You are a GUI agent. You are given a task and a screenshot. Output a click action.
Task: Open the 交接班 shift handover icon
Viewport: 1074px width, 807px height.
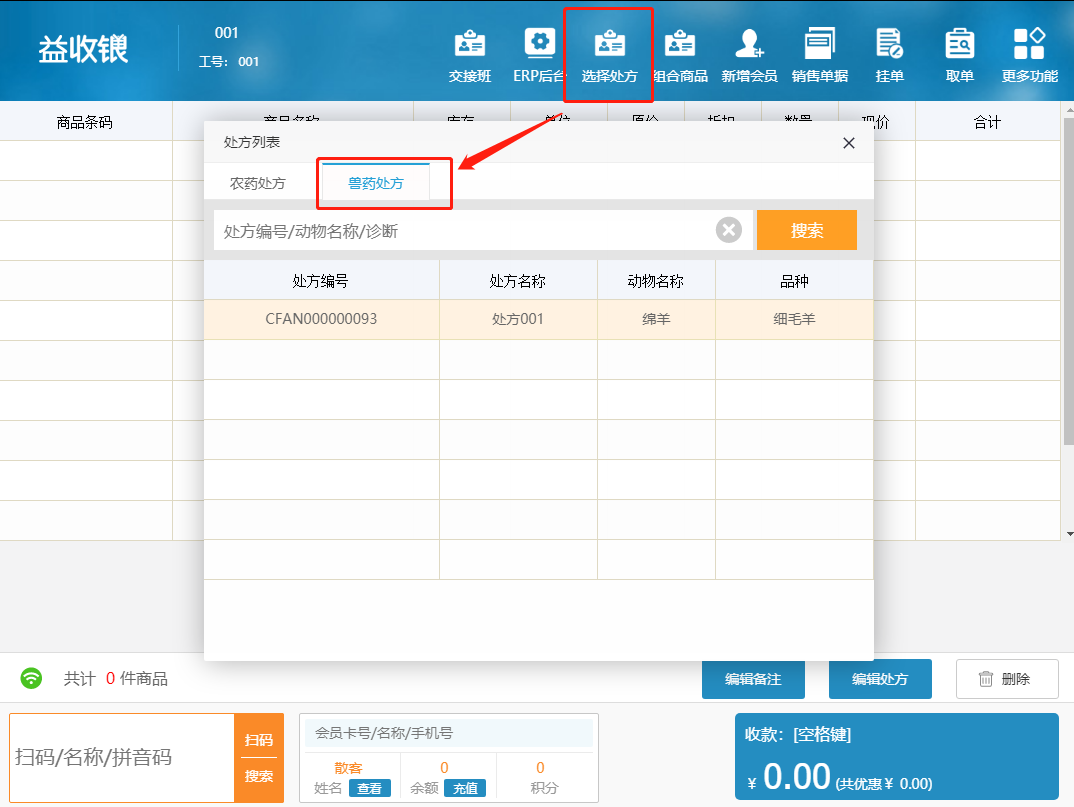[470, 56]
